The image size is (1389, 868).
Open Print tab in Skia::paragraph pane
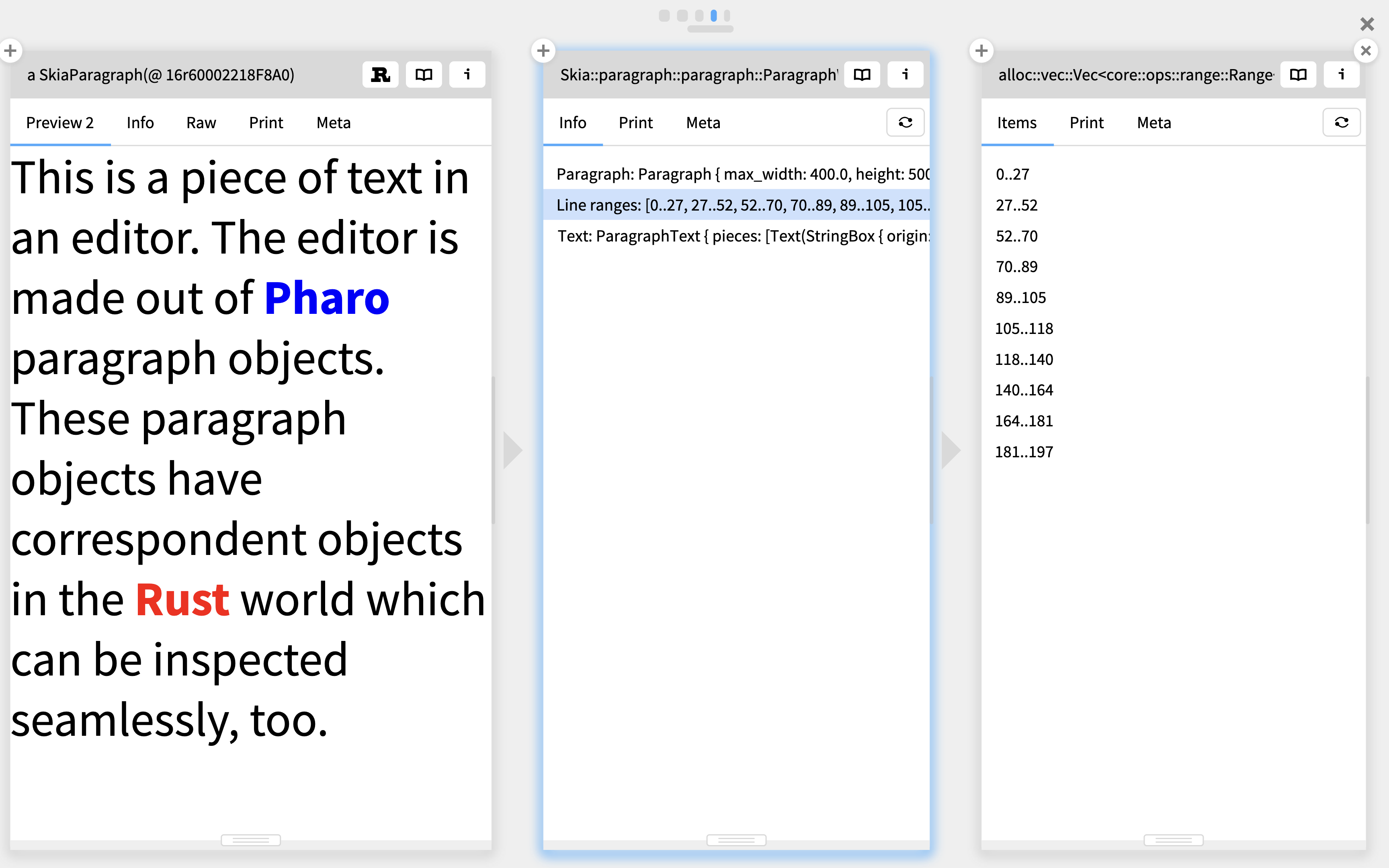[635, 123]
